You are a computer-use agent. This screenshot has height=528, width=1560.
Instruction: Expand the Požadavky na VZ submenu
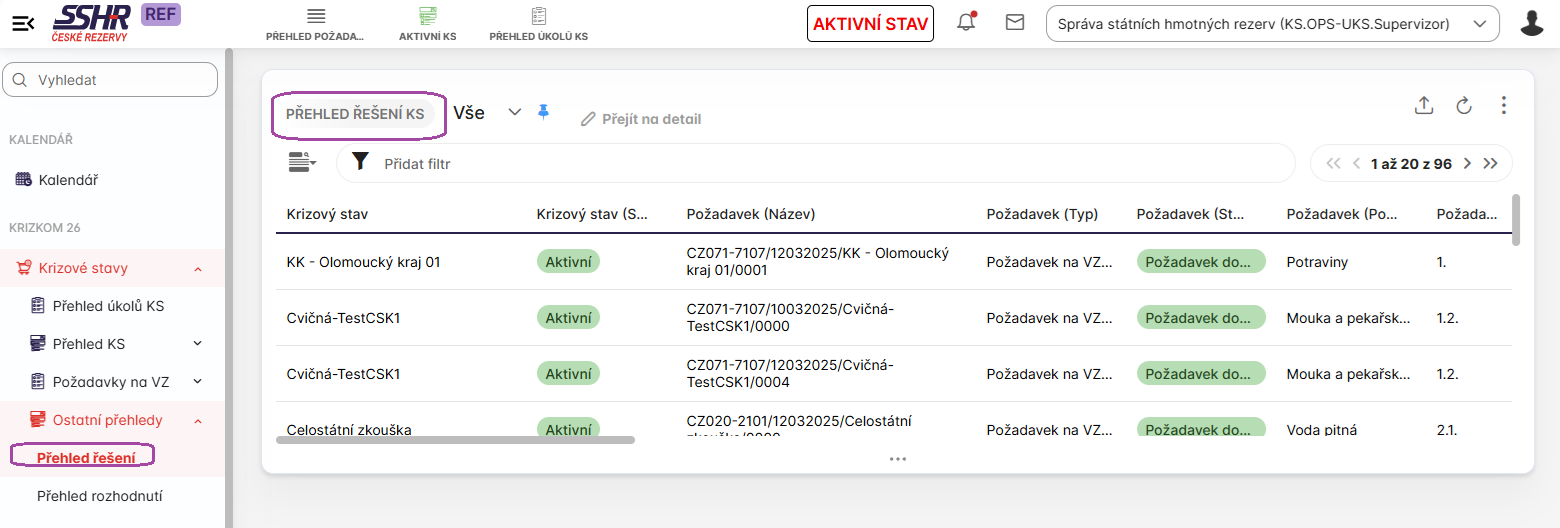click(197, 381)
